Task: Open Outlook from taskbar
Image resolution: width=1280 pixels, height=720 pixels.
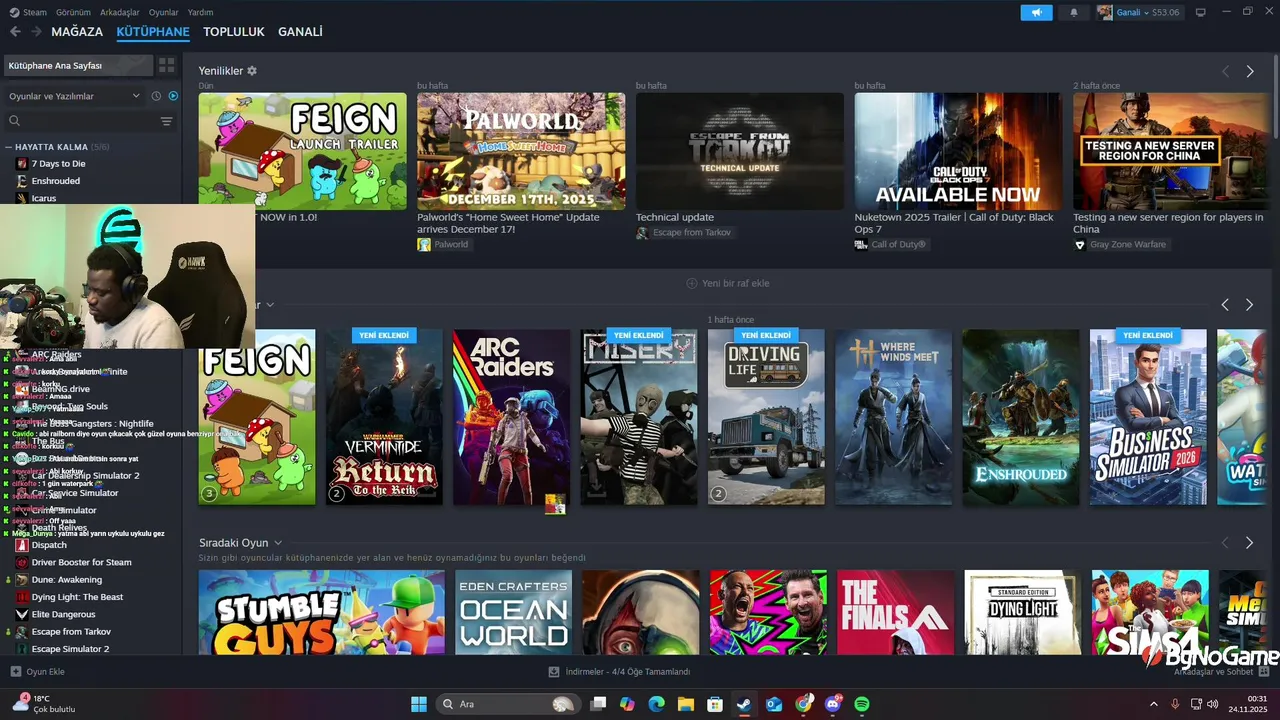Action: (x=774, y=704)
